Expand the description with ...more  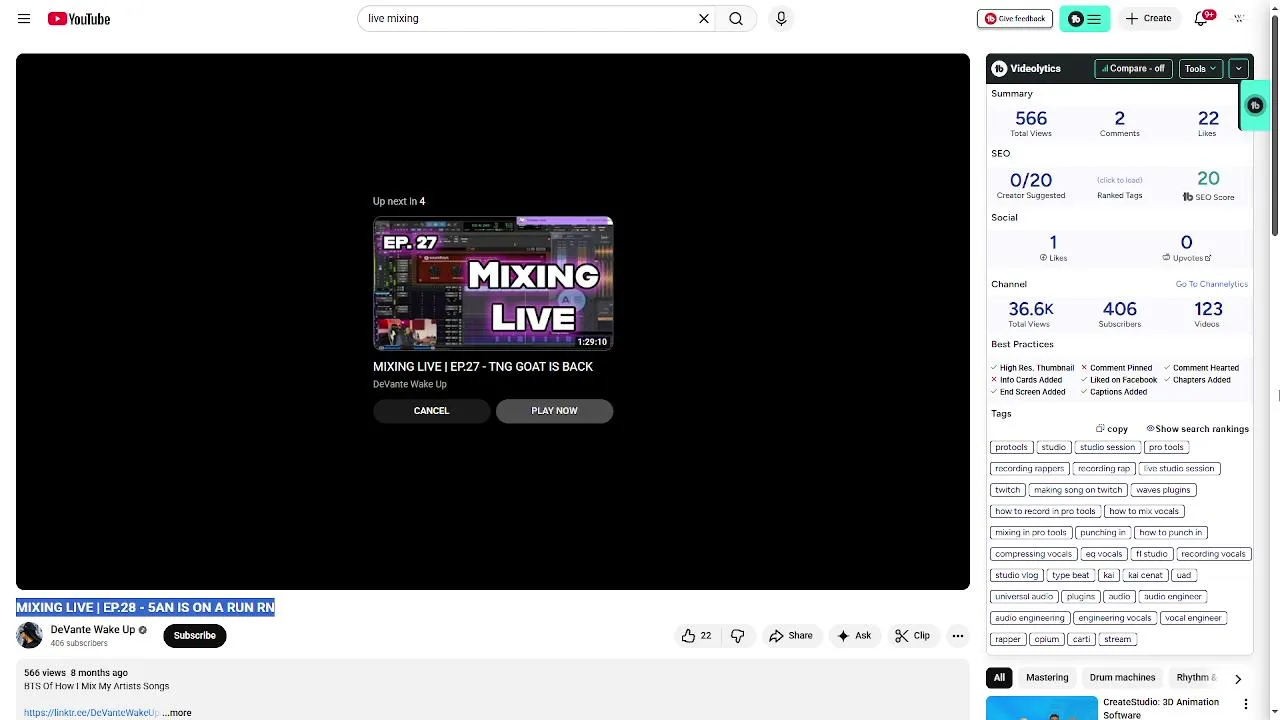tap(177, 713)
